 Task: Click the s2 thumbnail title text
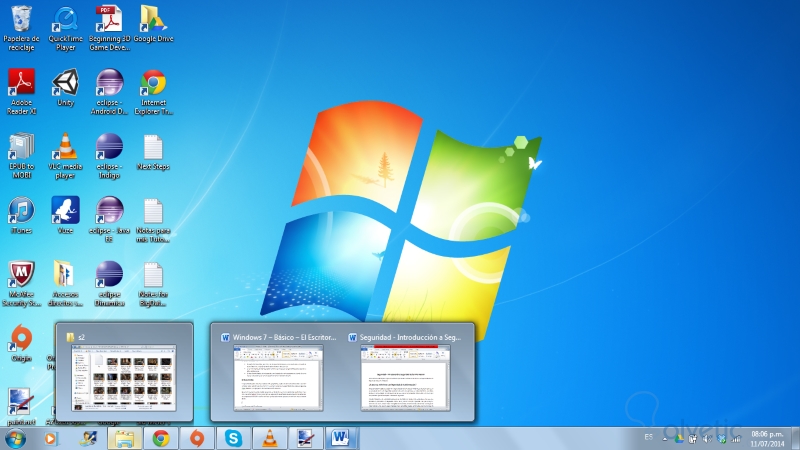[x=81, y=337]
